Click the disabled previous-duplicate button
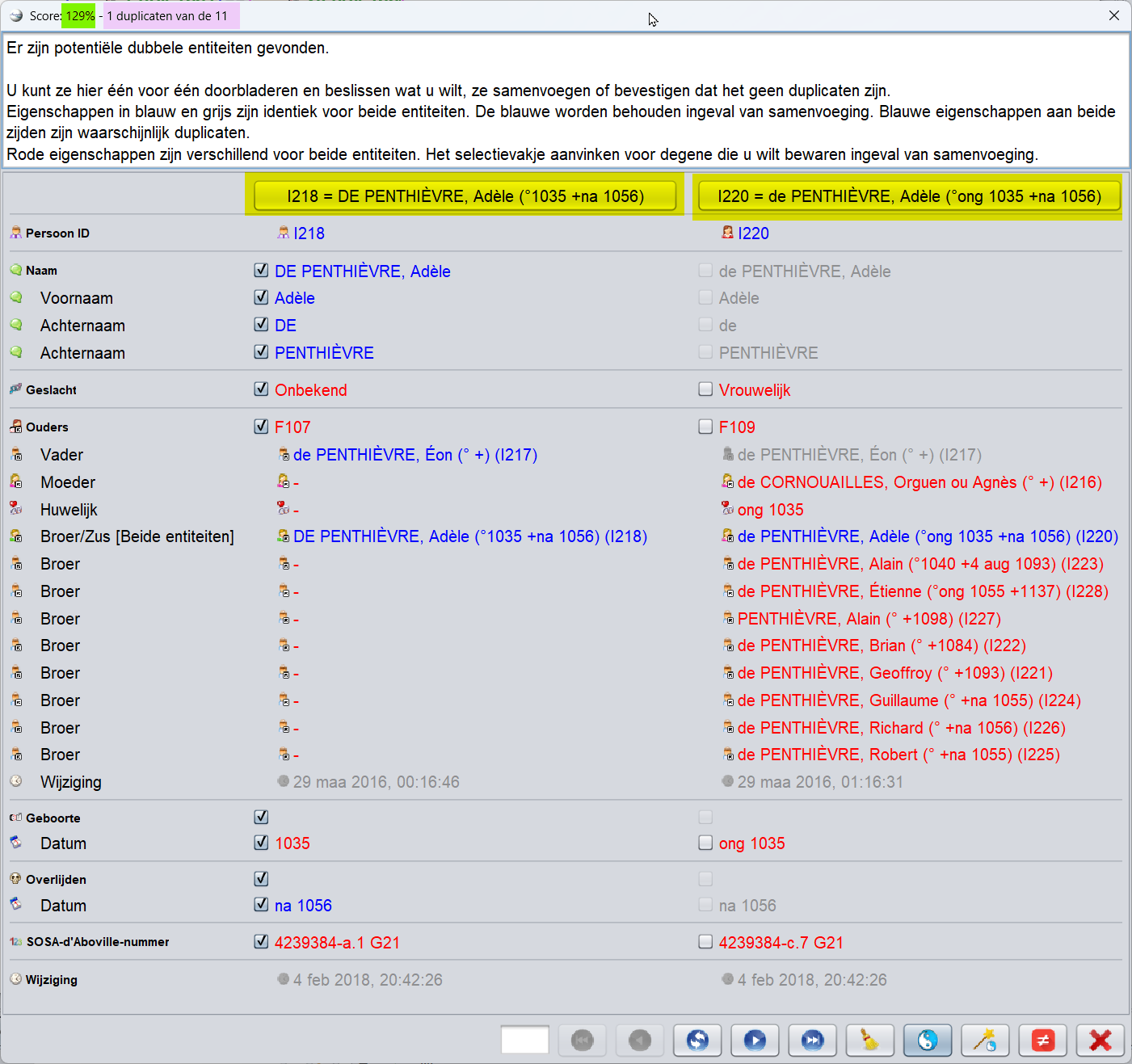The width and height of the screenshot is (1132, 1064). [x=640, y=1040]
